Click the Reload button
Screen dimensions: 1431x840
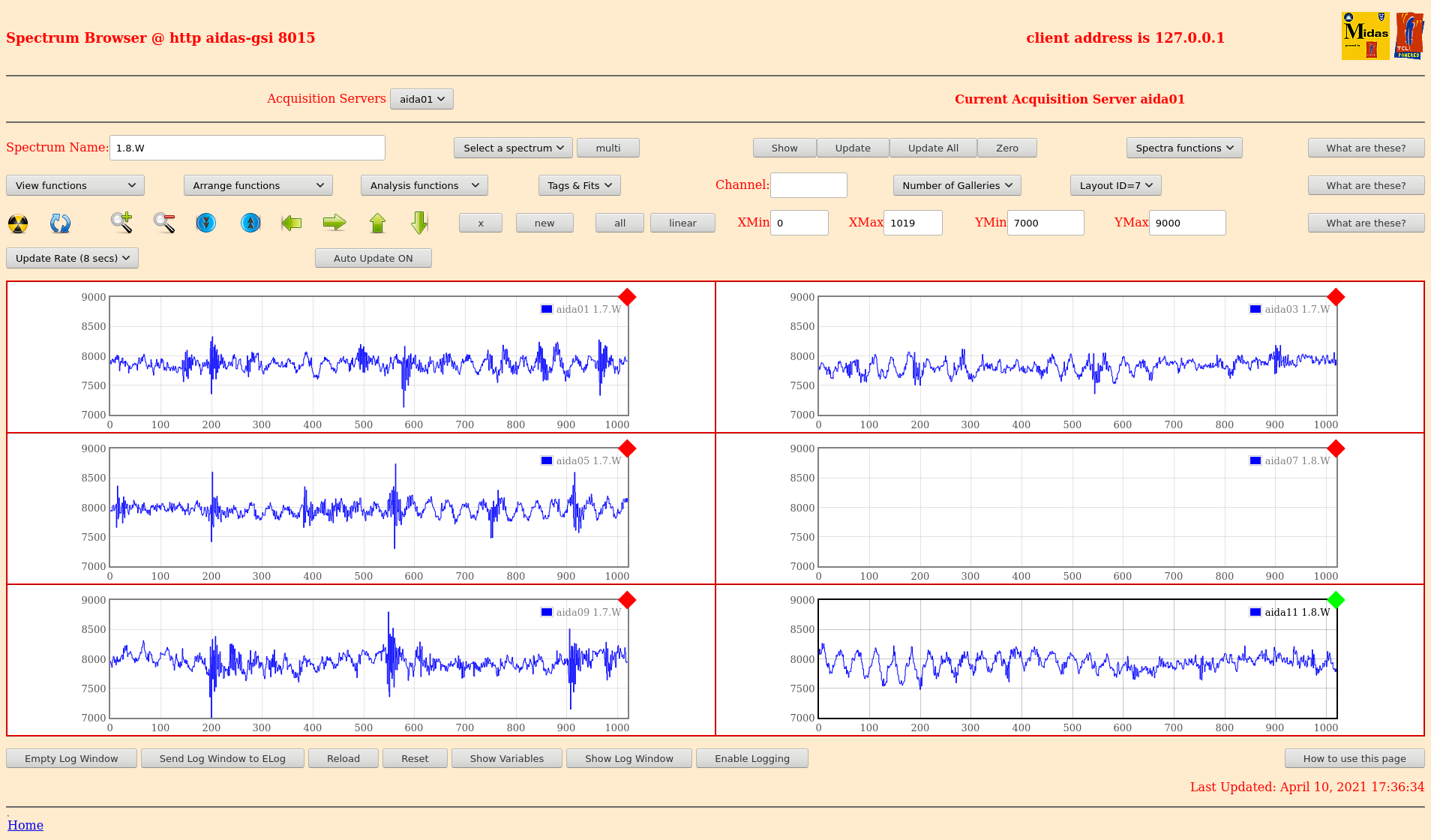[343, 758]
